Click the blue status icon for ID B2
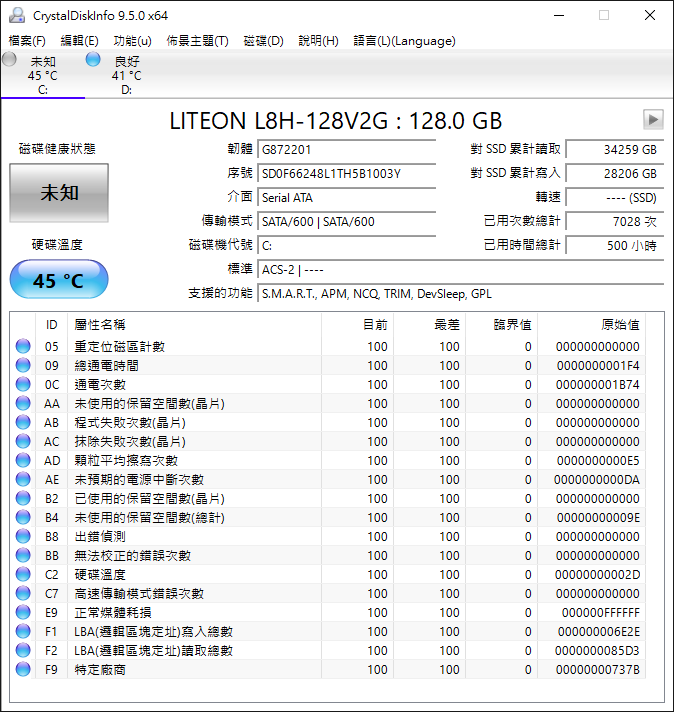Screen dimensions: 674x712 (x=23, y=499)
